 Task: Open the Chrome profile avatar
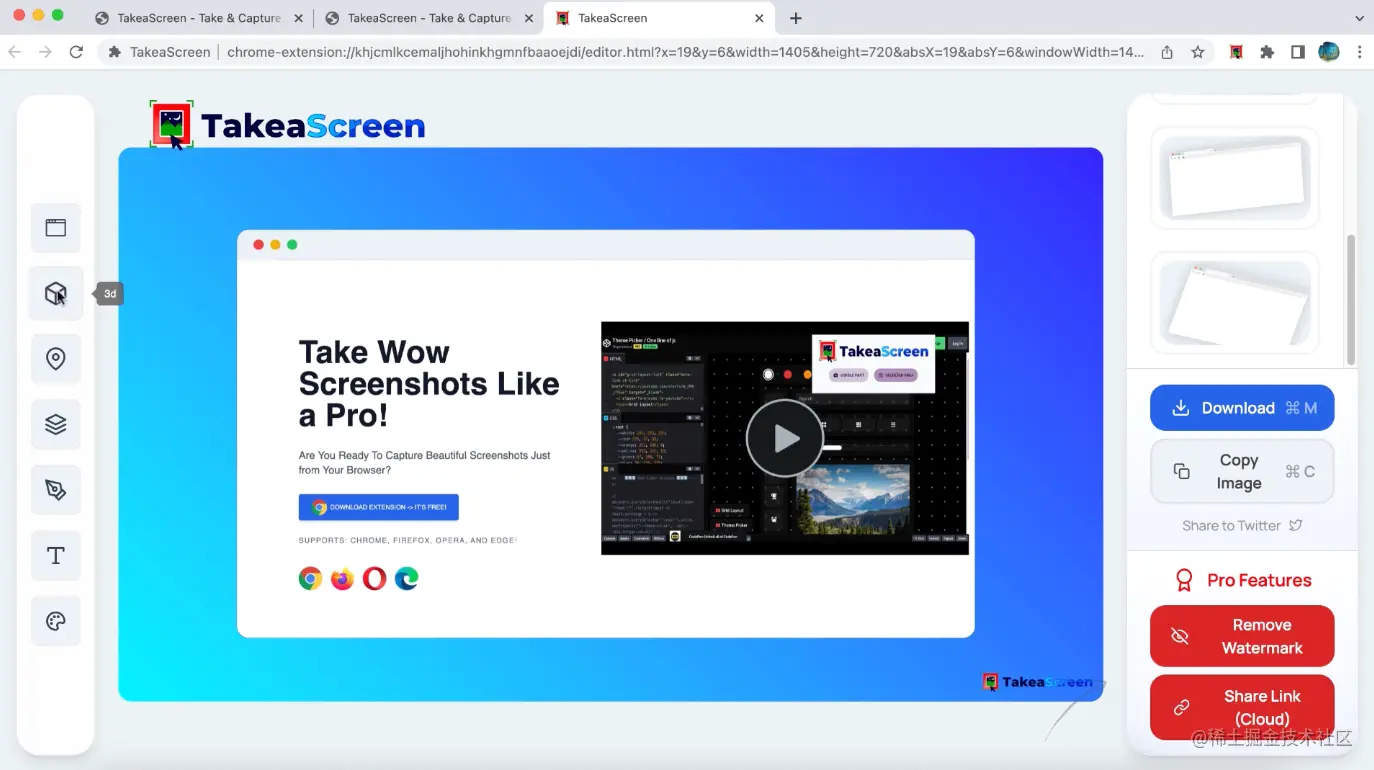pyautogui.click(x=1328, y=52)
